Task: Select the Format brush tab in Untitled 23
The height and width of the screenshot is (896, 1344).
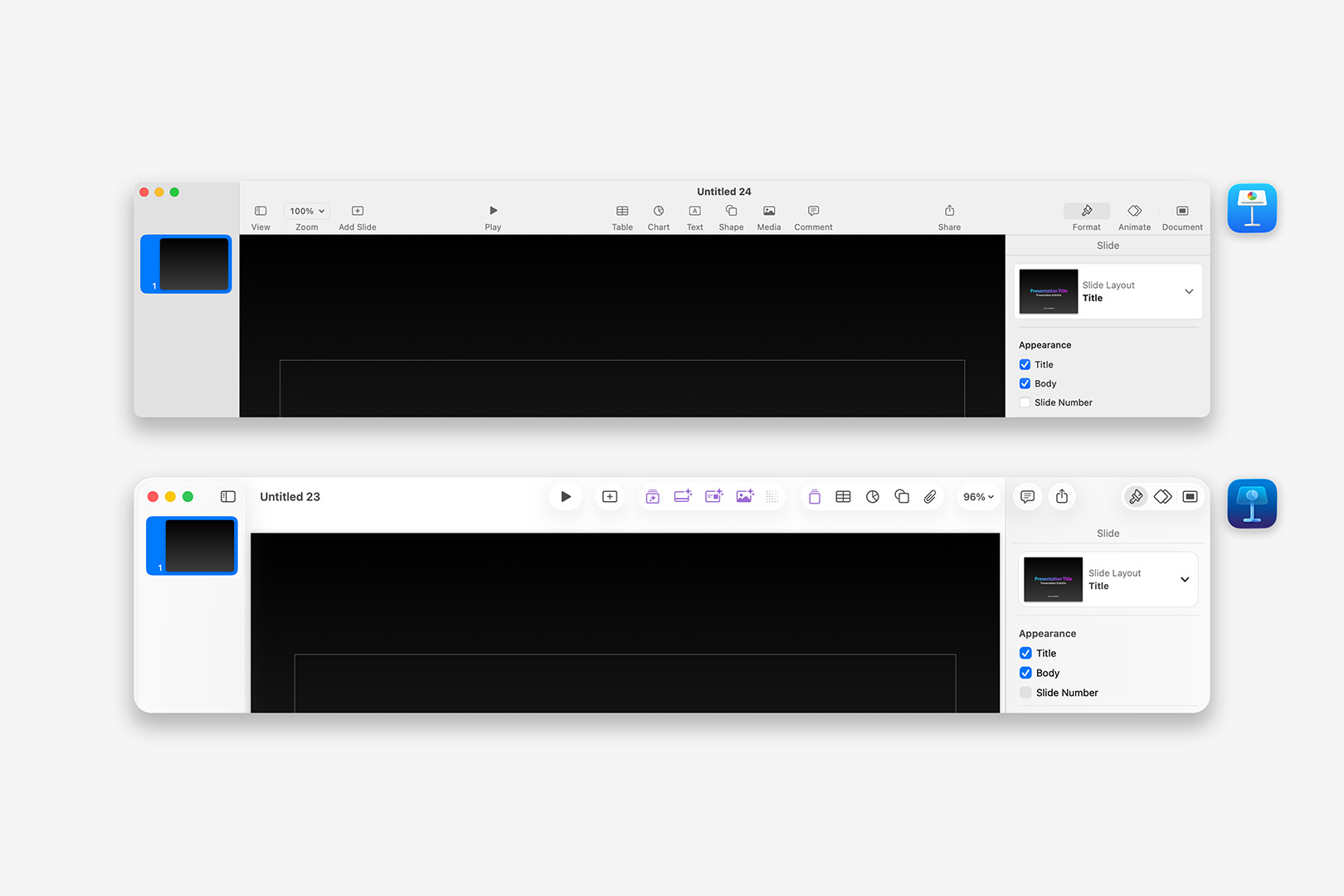Action: coord(1135,496)
